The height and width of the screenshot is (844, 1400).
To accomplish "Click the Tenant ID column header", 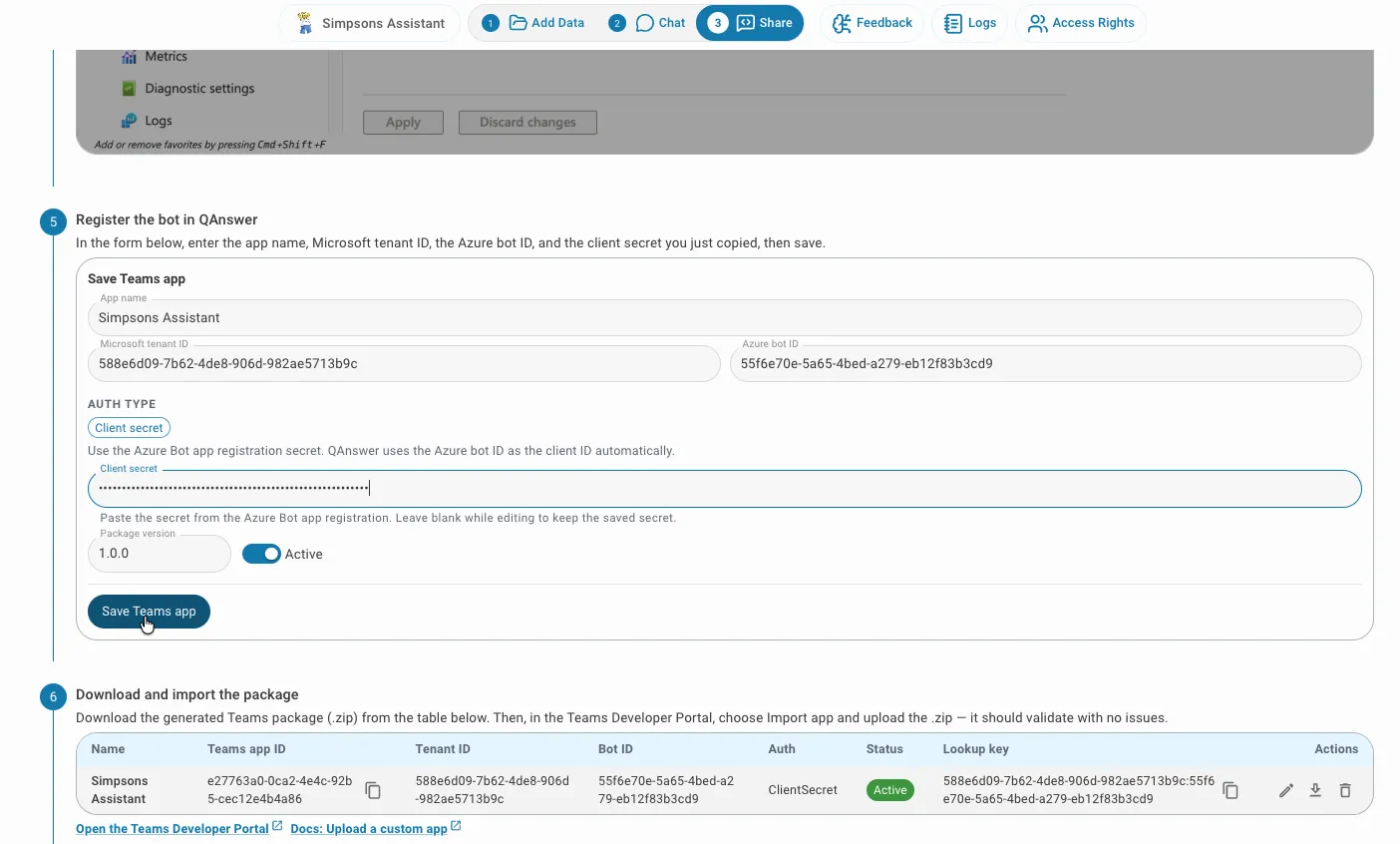I will [443, 749].
